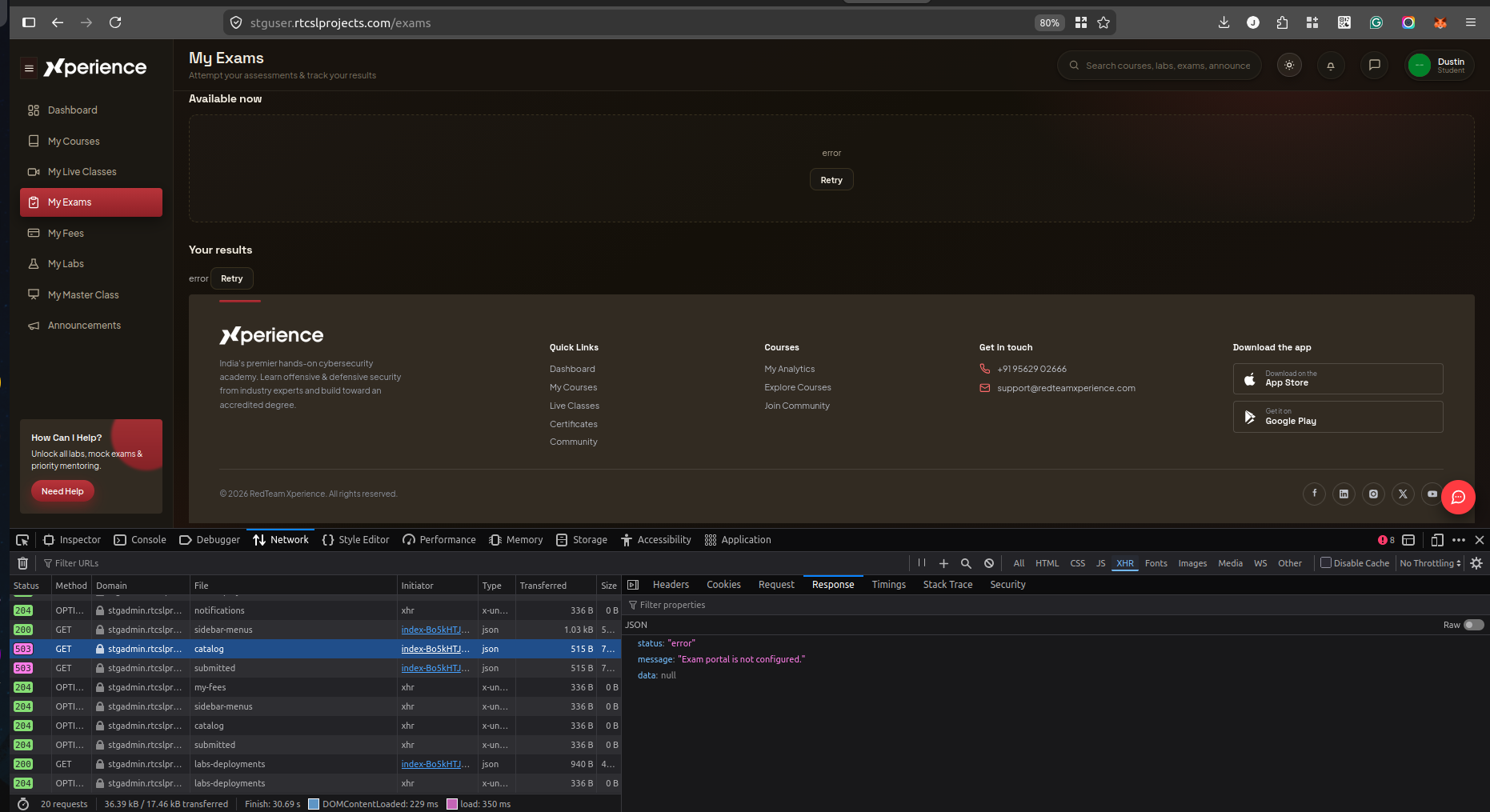Focus the Filter URLs field
Screen dimensions: 1490x812
(472, 563)
